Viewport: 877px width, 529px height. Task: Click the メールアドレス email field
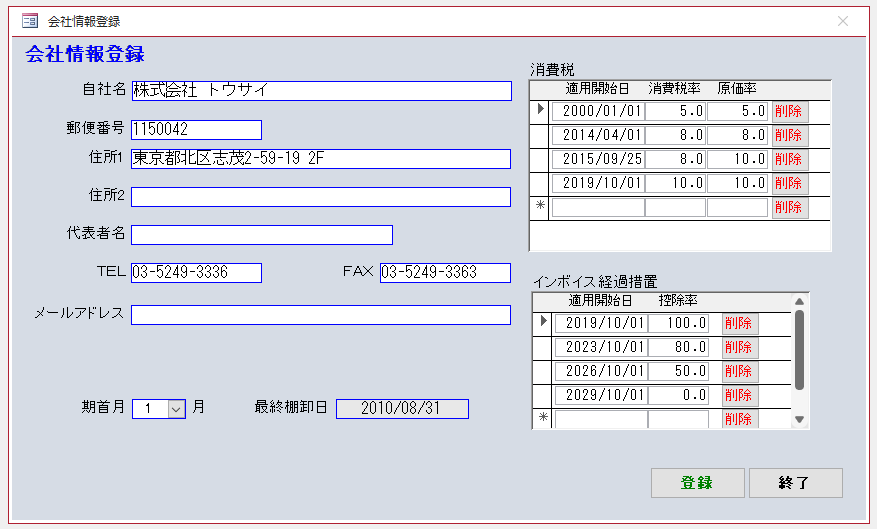click(321, 315)
